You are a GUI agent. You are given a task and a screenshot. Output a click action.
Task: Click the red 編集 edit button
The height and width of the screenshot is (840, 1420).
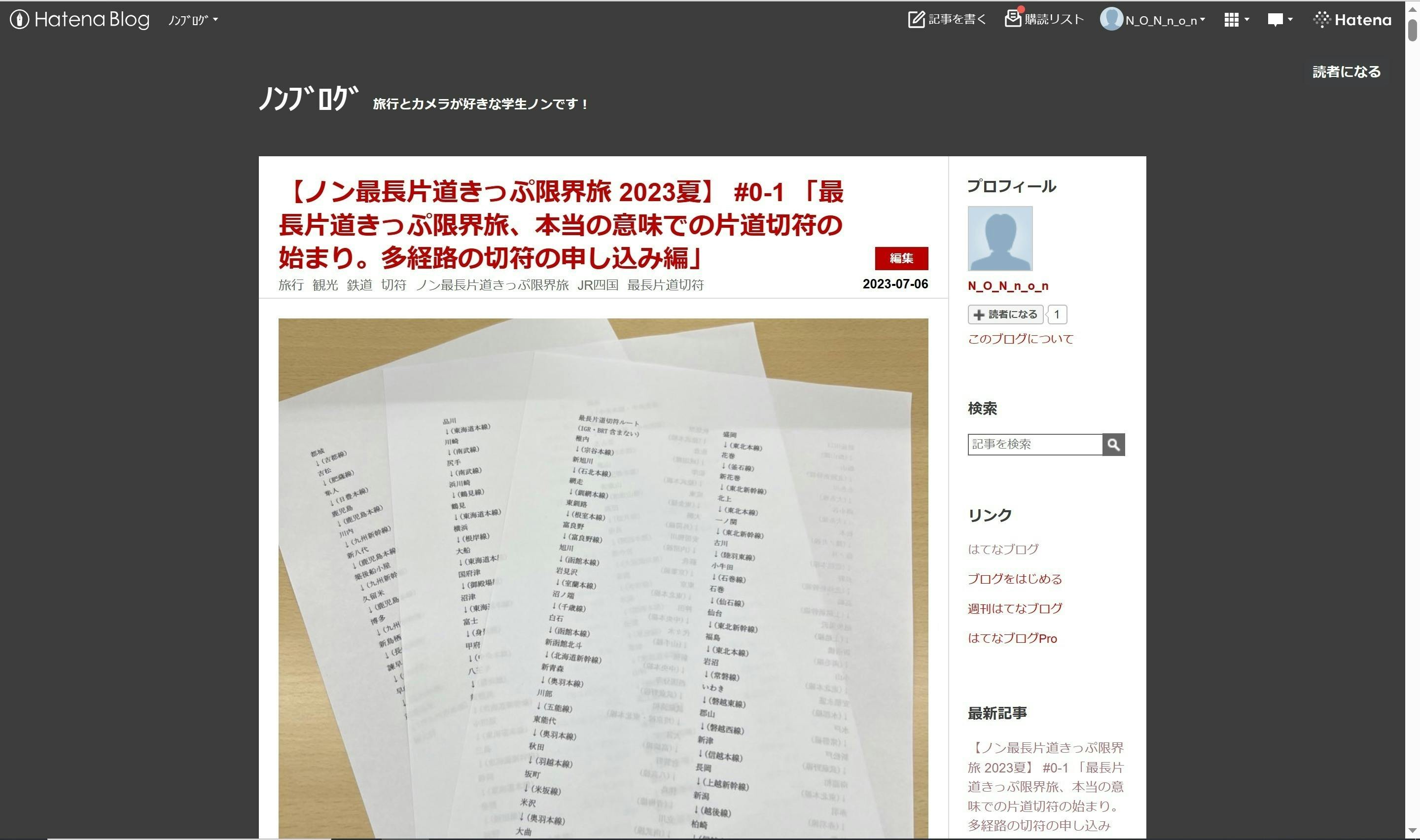[x=901, y=258]
